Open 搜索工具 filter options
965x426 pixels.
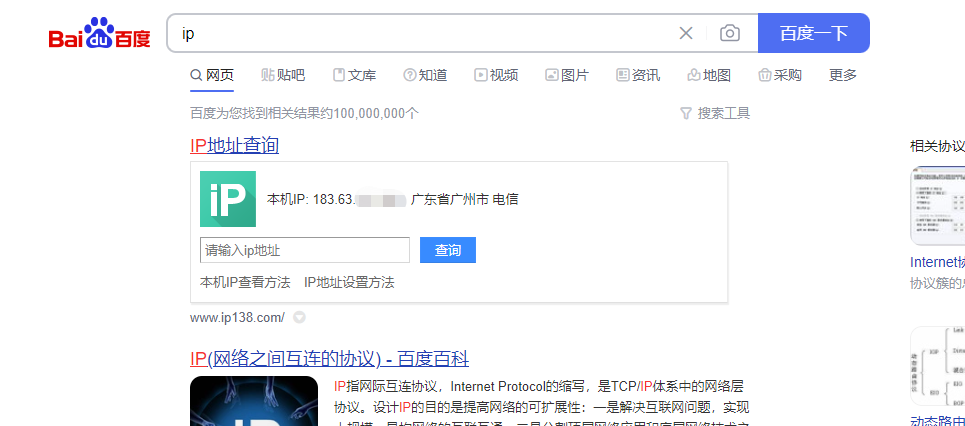(x=715, y=113)
